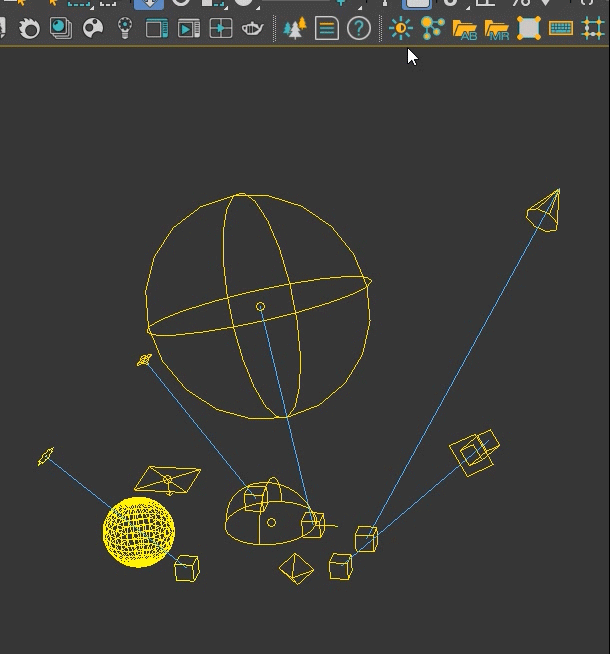
Task: Click the window icon with crosshair arrow
Action: click(221, 28)
